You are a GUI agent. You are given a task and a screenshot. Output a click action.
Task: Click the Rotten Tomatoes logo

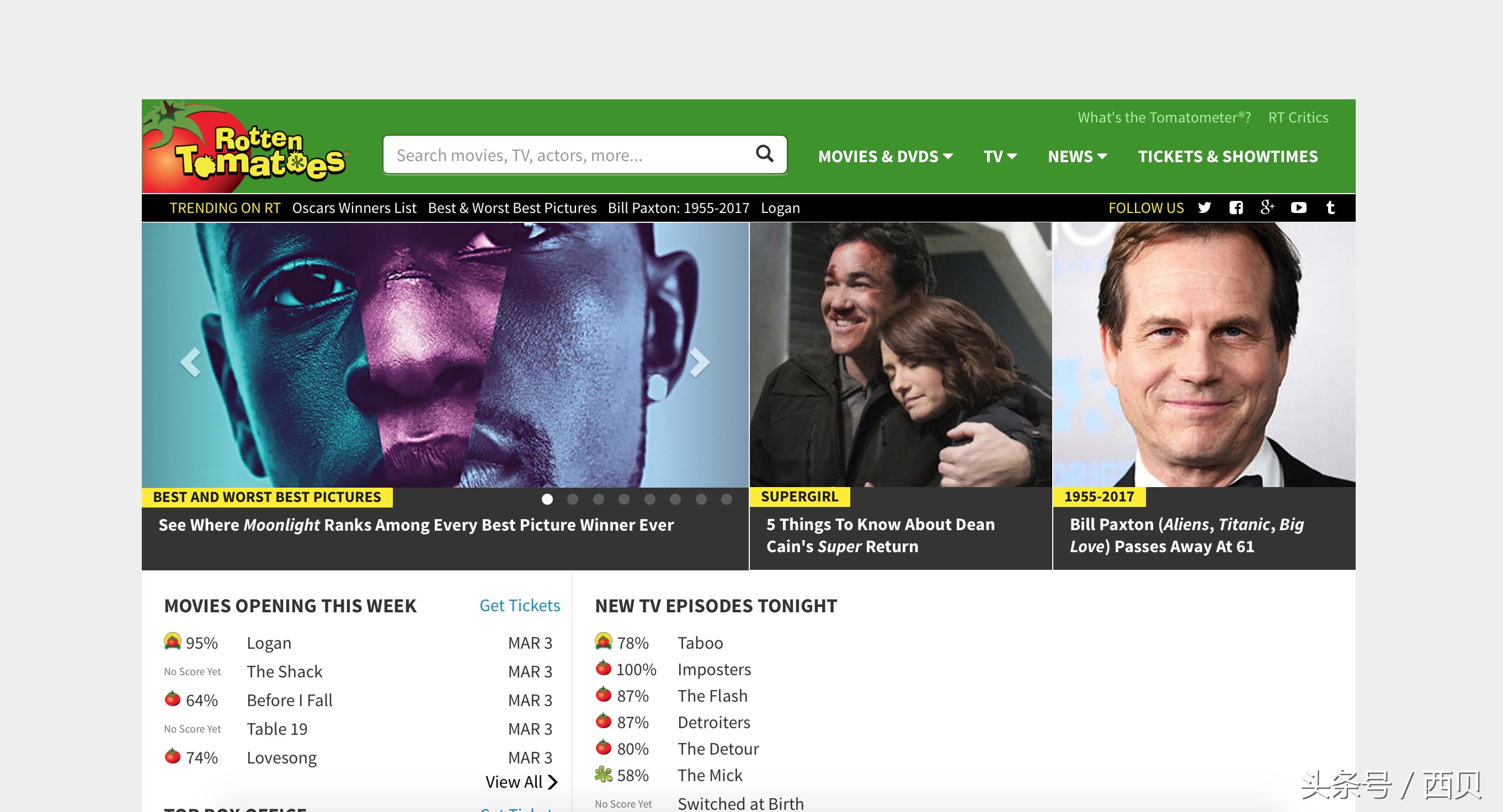tap(246, 146)
